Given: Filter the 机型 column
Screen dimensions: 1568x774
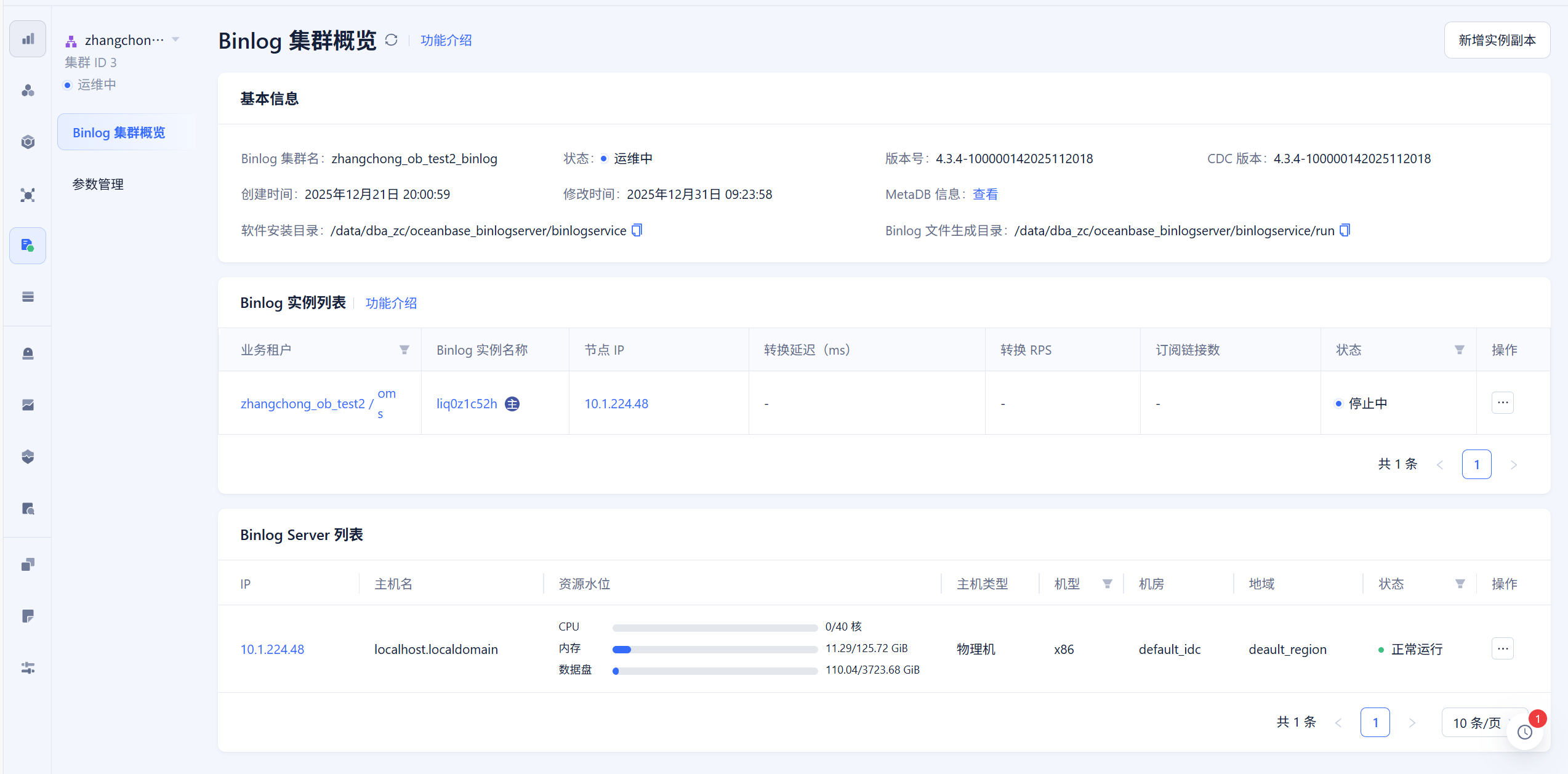Looking at the screenshot, I should tap(1108, 584).
